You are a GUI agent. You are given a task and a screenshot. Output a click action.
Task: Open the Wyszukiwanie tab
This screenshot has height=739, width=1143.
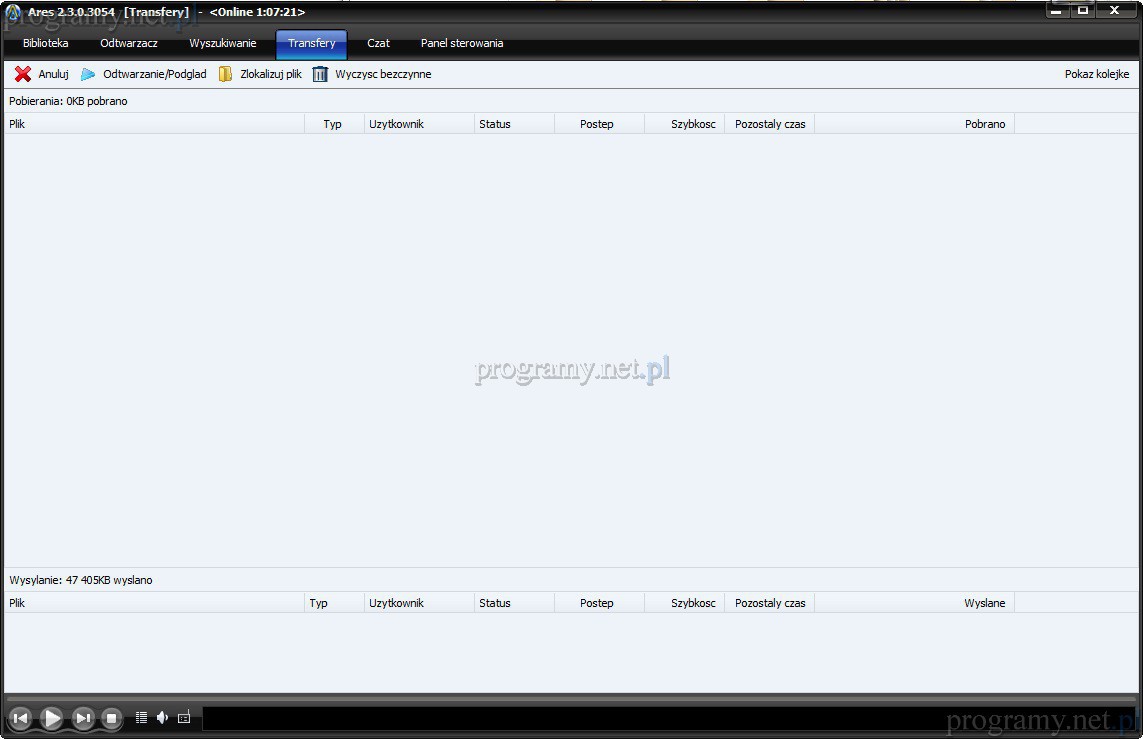coord(222,44)
